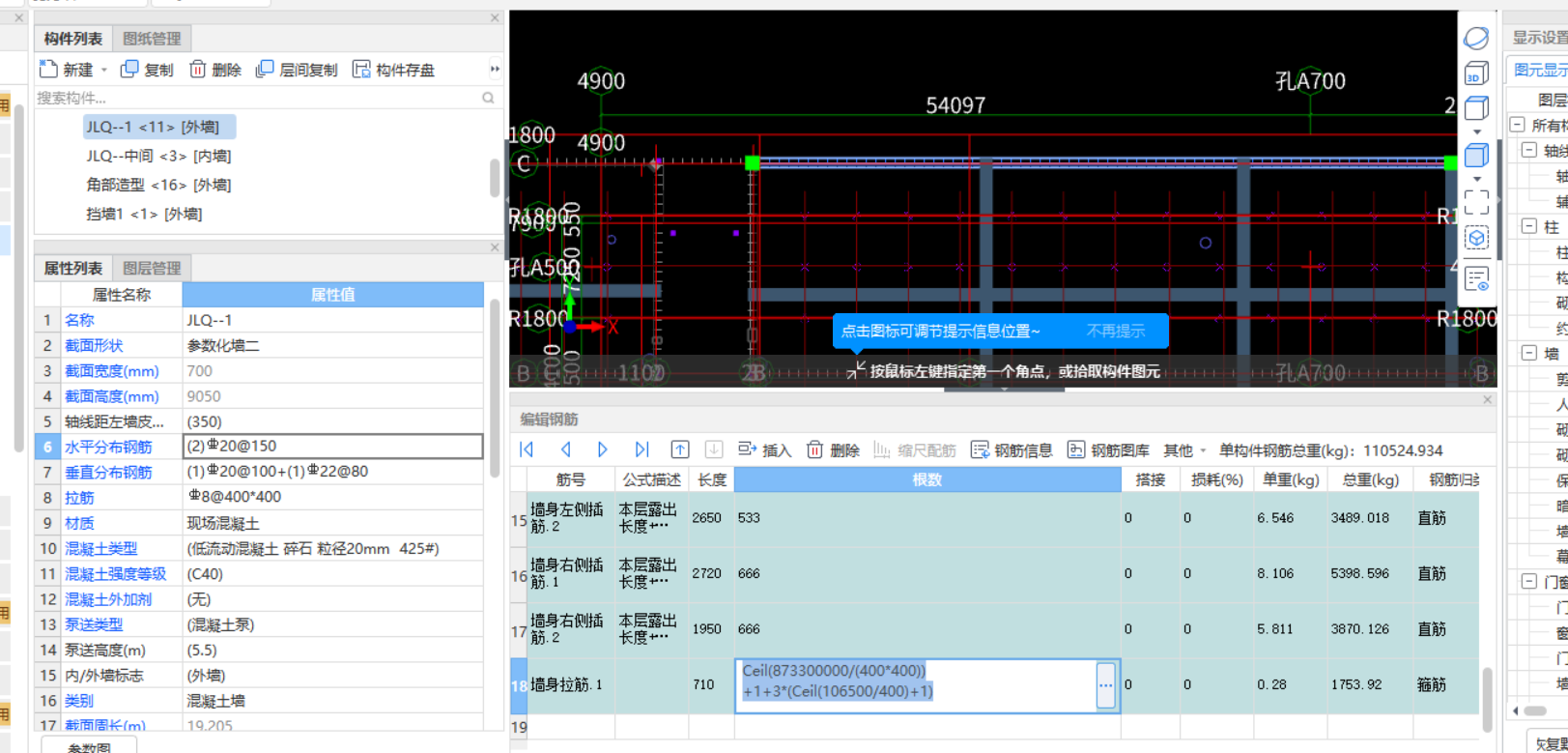The width and height of the screenshot is (1568, 753).
Task: Select 角部造型 <16> [外墙] component
Action: coord(158,185)
